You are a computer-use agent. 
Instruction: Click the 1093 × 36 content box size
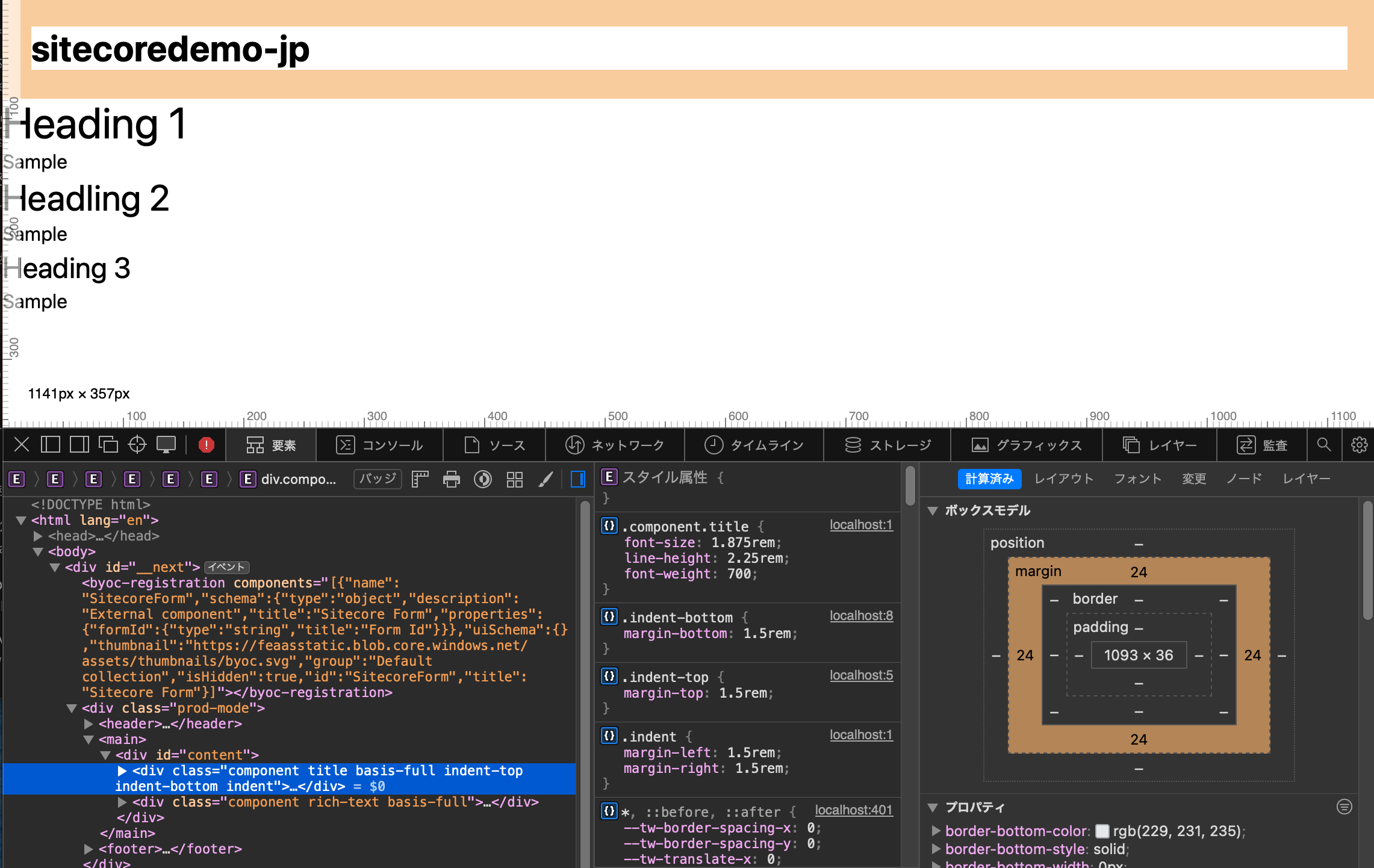point(1139,655)
